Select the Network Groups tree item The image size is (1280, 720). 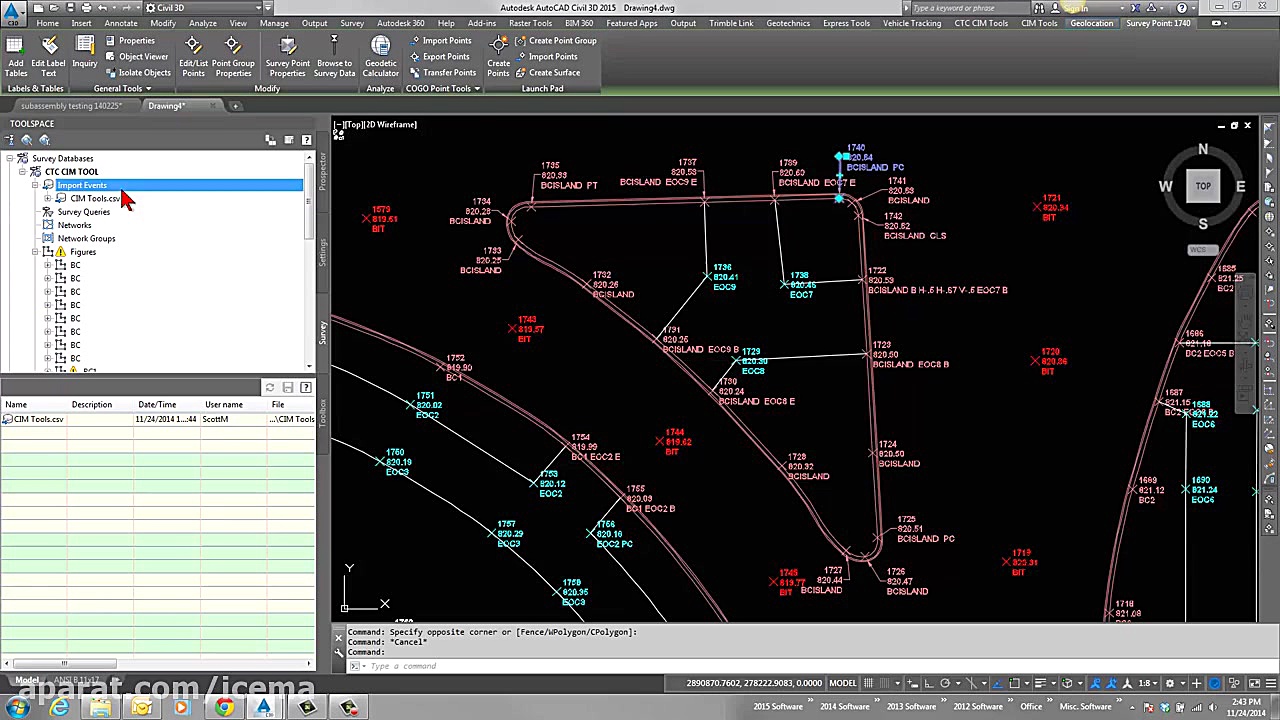[x=86, y=238]
